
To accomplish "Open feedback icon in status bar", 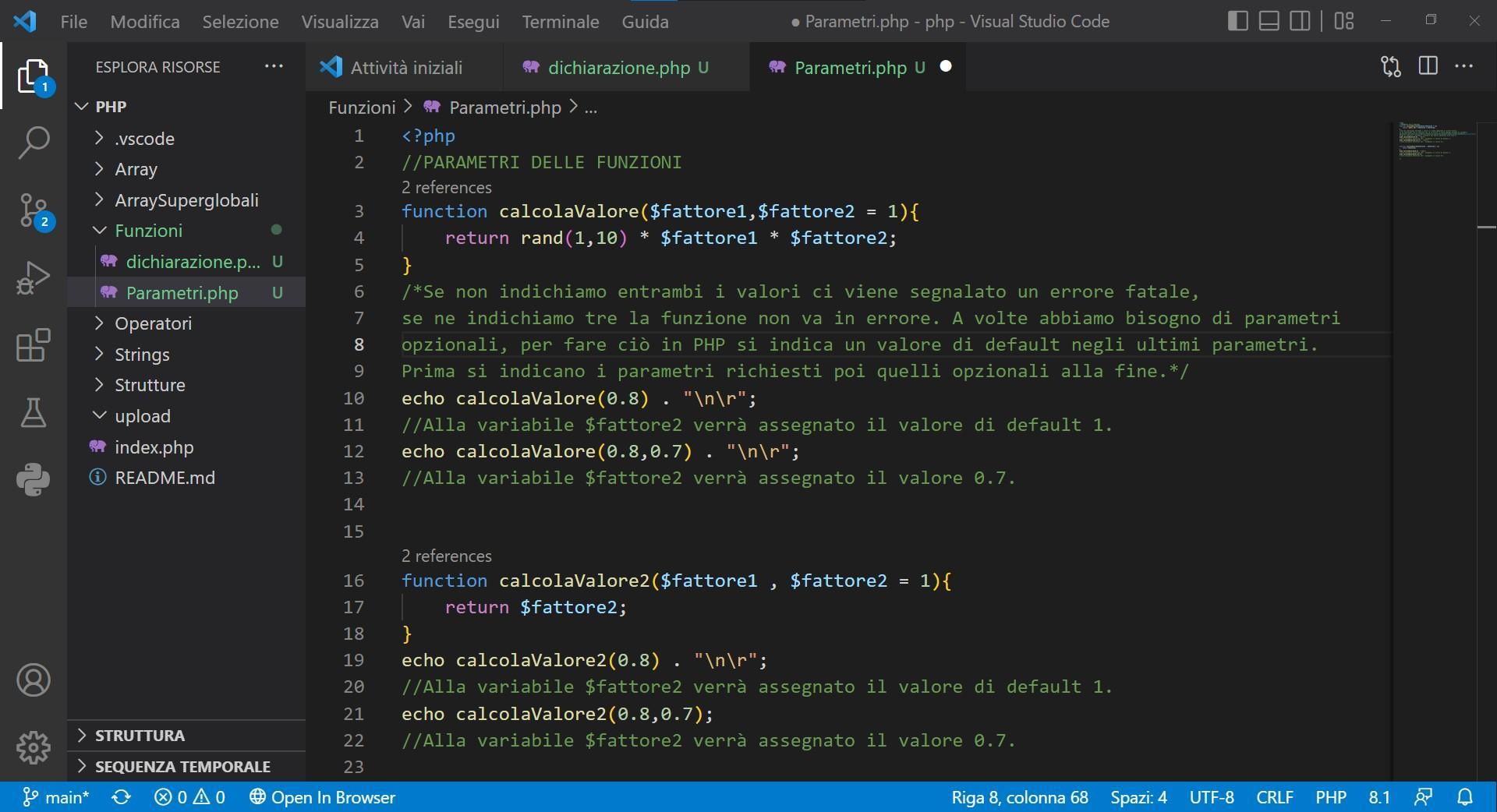I will [x=1423, y=797].
